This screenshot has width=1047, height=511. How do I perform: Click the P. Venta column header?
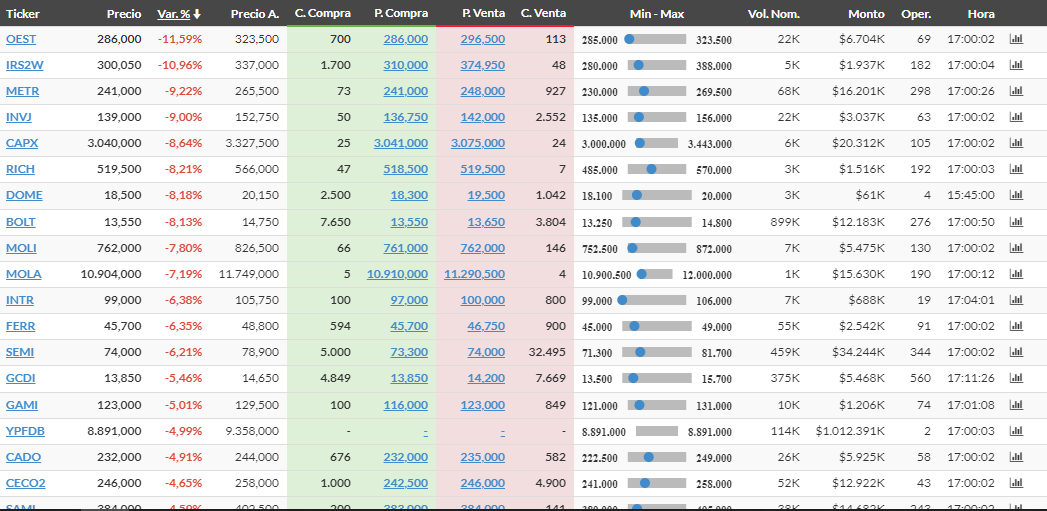483,14
